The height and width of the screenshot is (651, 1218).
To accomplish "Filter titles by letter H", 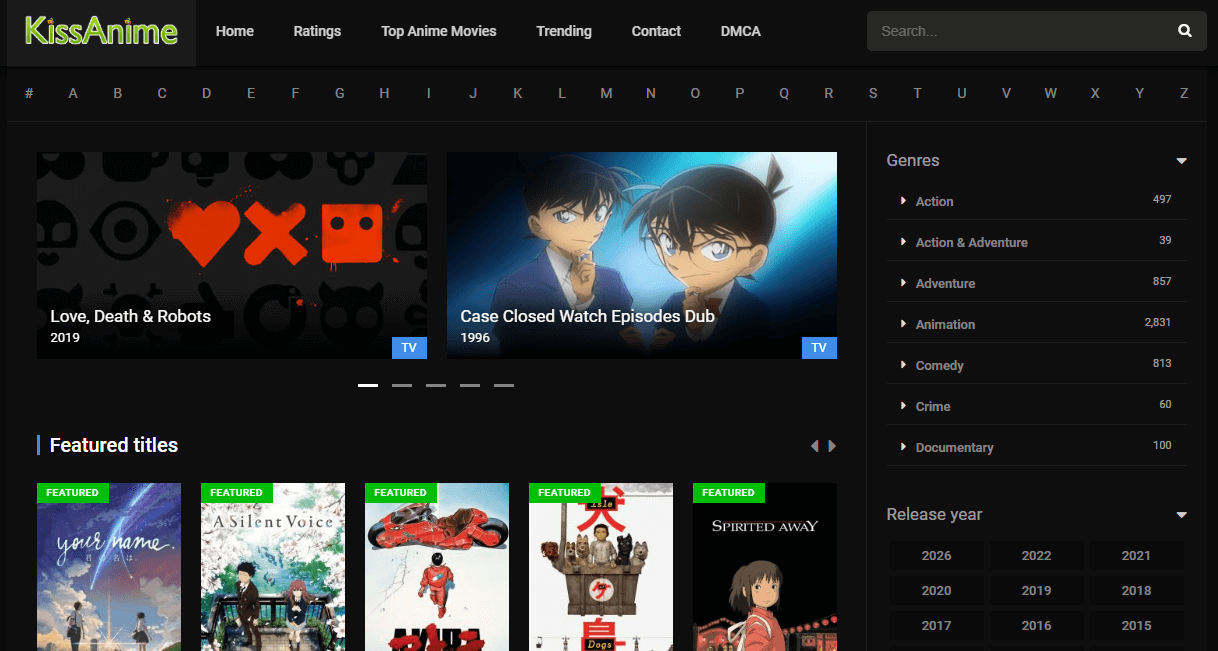I will coord(384,93).
